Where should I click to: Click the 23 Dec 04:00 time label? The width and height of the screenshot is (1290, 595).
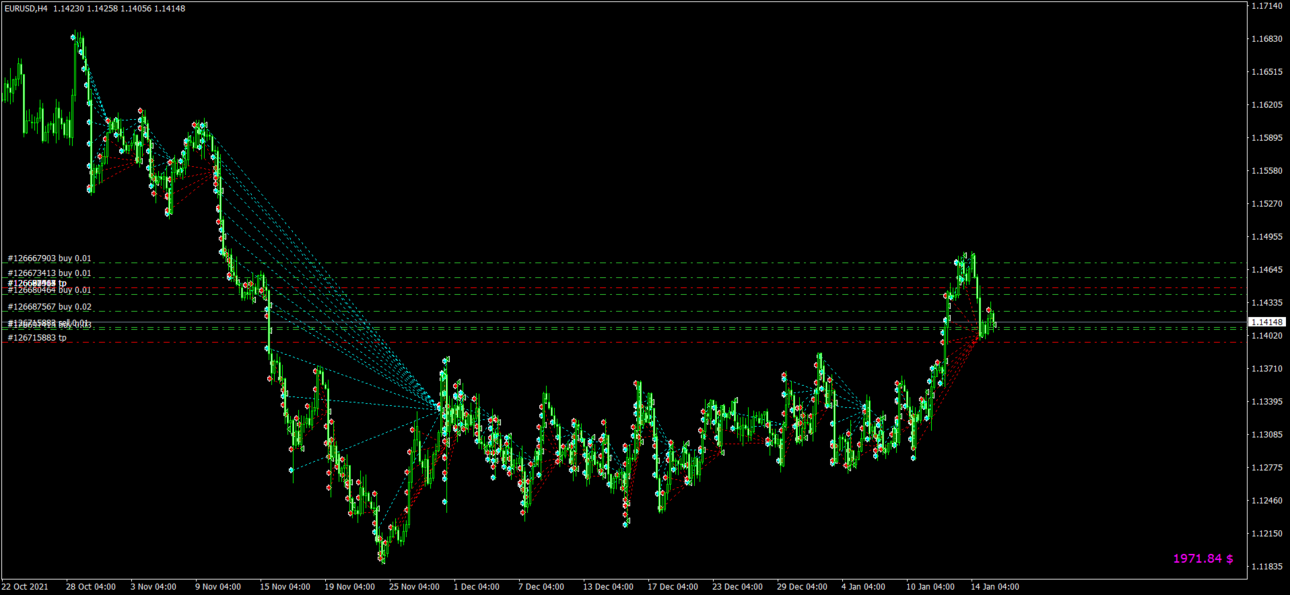pos(737,587)
